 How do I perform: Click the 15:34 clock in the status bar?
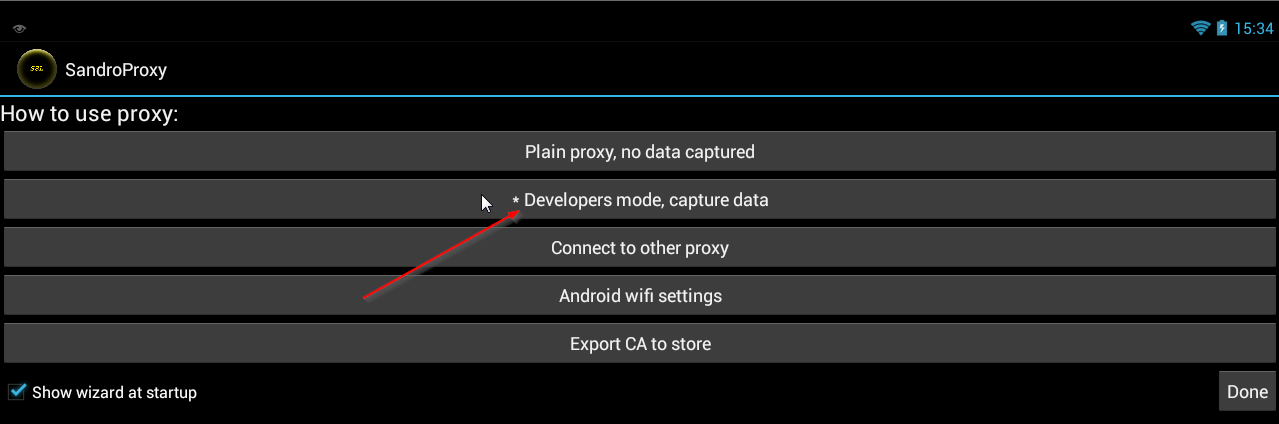[x=1253, y=29]
